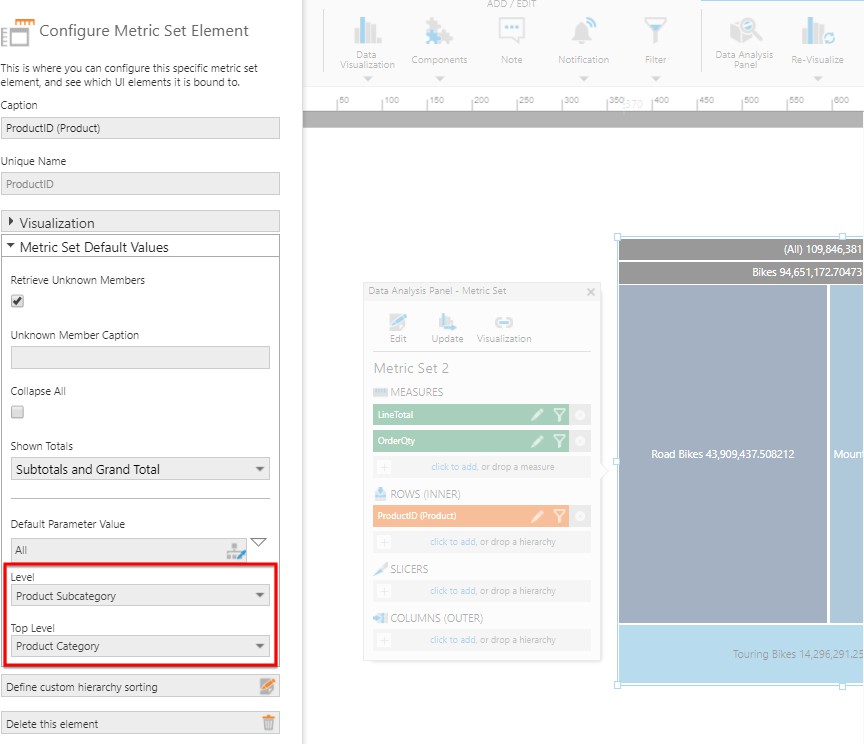Open the Level dropdown set to Product Subcategory
The width and height of the screenshot is (864, 744).
click(x=140, y=596)
